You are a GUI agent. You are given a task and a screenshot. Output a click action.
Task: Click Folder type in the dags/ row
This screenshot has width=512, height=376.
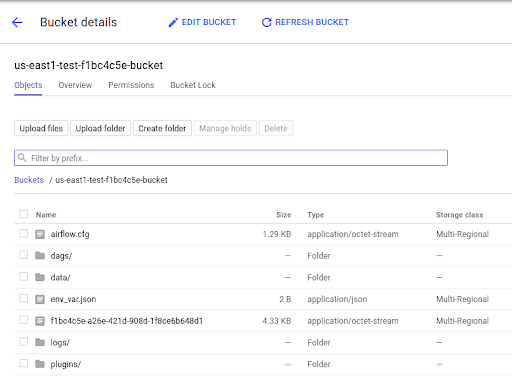pyautogui.click(x=319, y=256)
